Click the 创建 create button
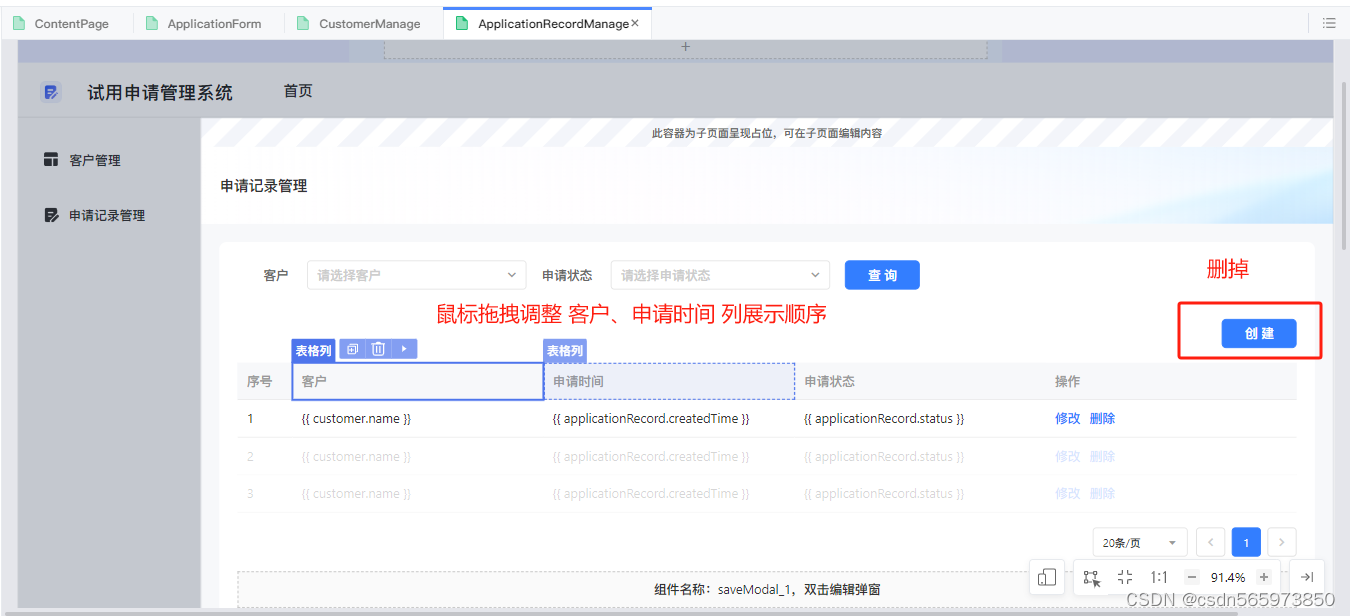Viewport: 1350px width, 616px height. coord(1259,333)
